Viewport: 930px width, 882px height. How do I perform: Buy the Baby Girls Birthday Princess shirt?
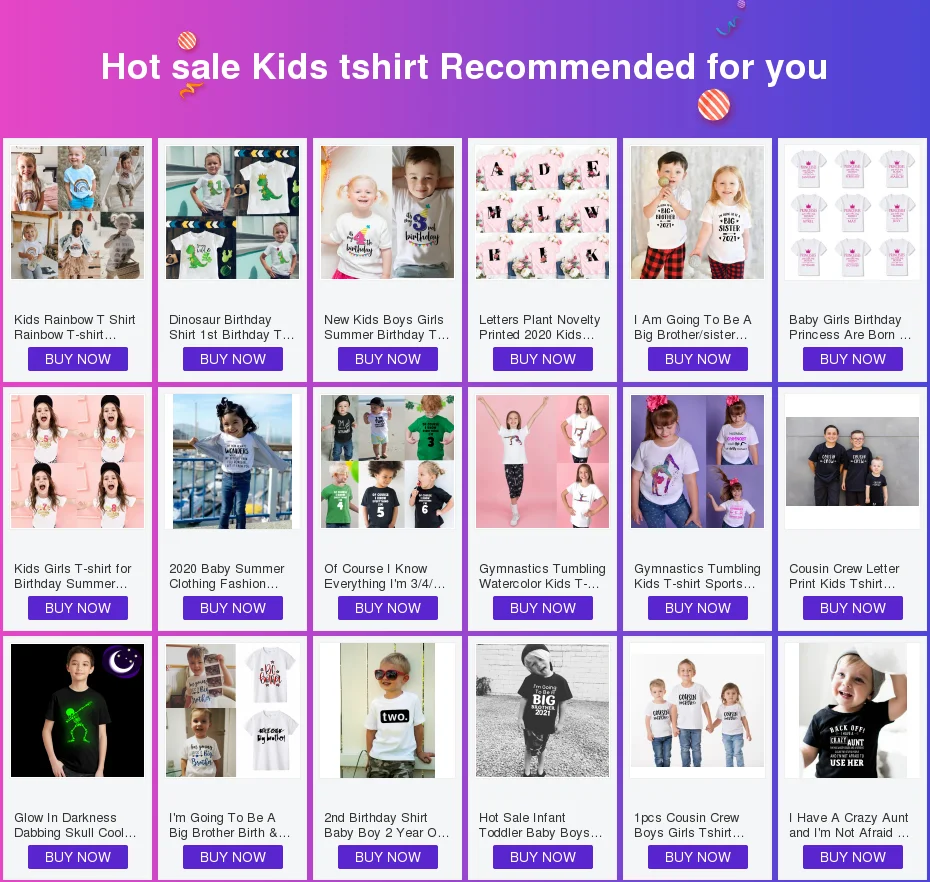(x=853, y=359)
